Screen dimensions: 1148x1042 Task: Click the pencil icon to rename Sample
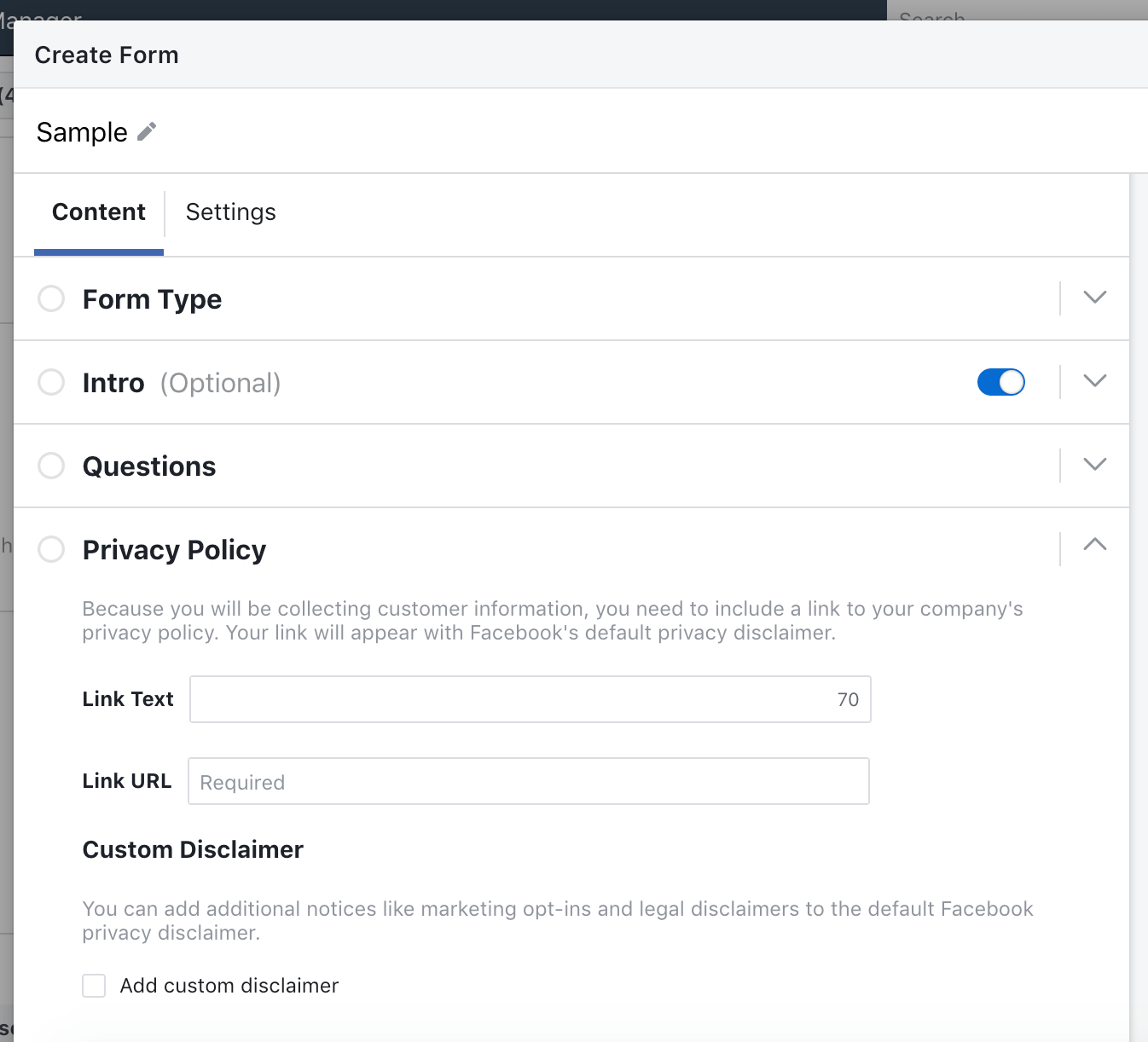(x=147, y=131)
